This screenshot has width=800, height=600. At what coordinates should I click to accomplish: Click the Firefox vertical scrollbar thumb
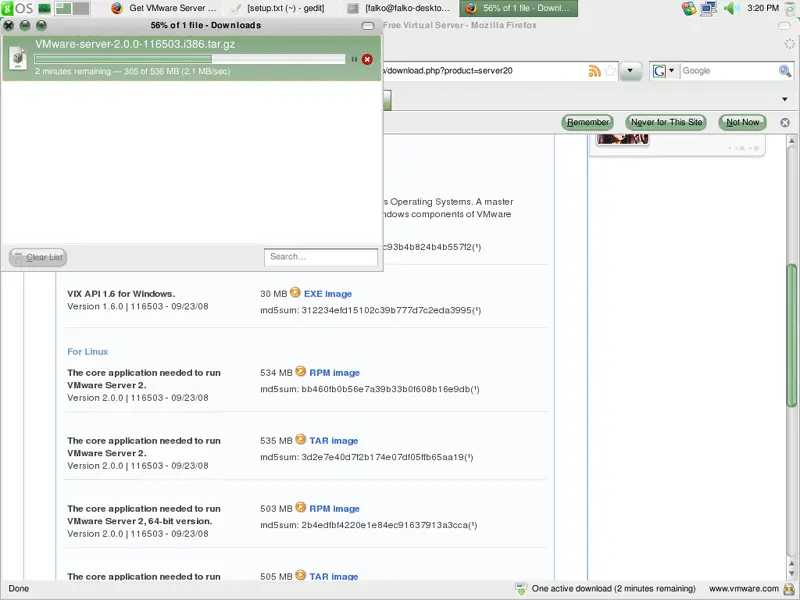pos(791,335)
